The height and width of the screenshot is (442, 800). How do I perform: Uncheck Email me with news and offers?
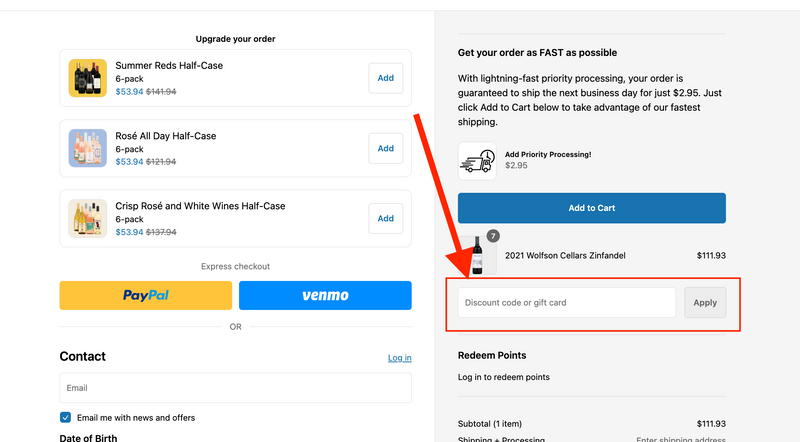pyautogui.click(x=66, y=417)
